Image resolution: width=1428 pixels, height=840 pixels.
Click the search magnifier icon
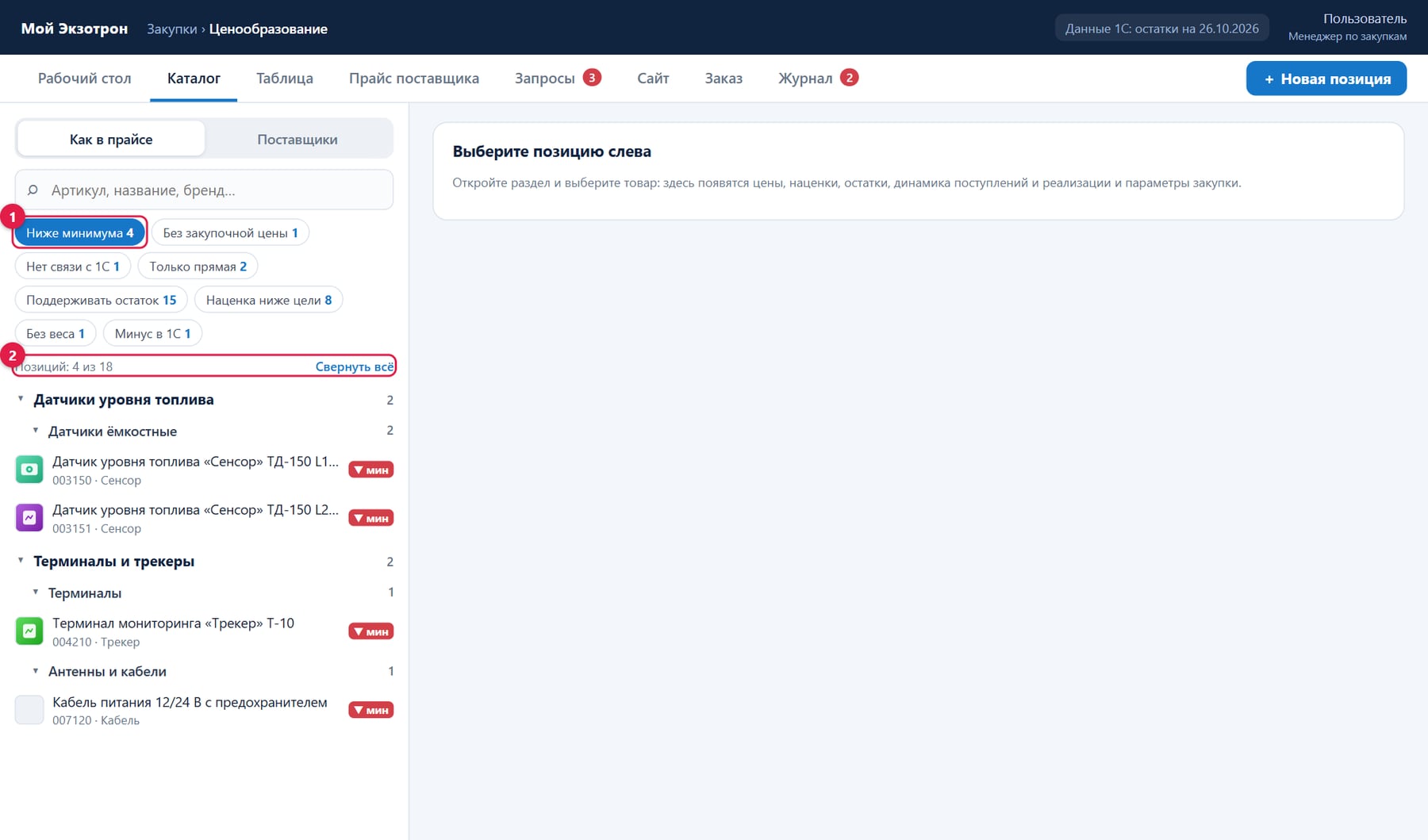click(x=33, y=190)
